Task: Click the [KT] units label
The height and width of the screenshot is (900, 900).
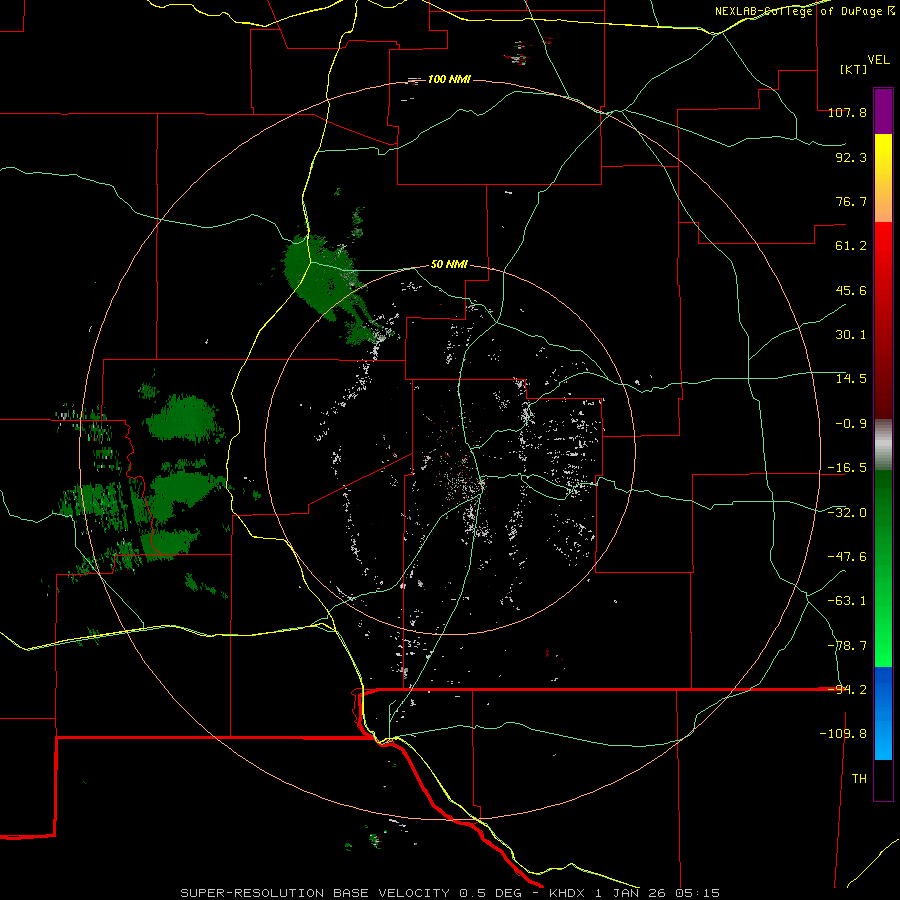Action: [853, 69]
